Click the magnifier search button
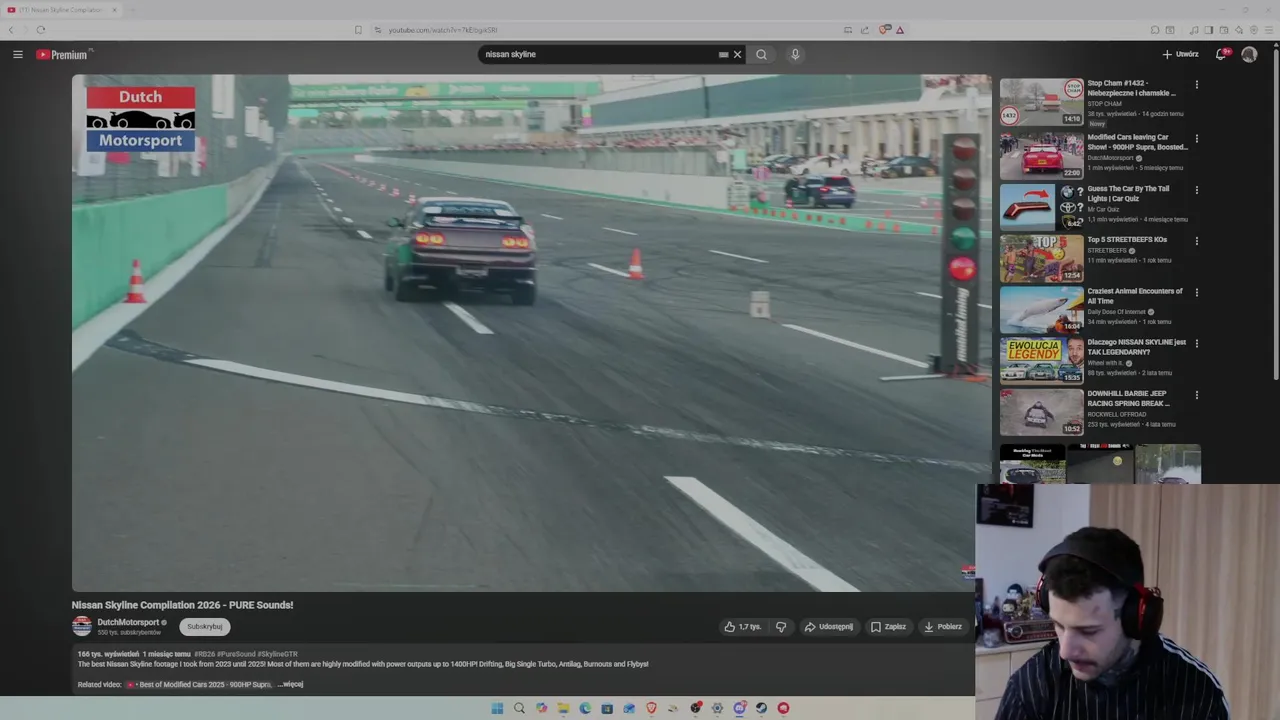The width and height of the screenshot is (1280, 720). pos(761,54)
